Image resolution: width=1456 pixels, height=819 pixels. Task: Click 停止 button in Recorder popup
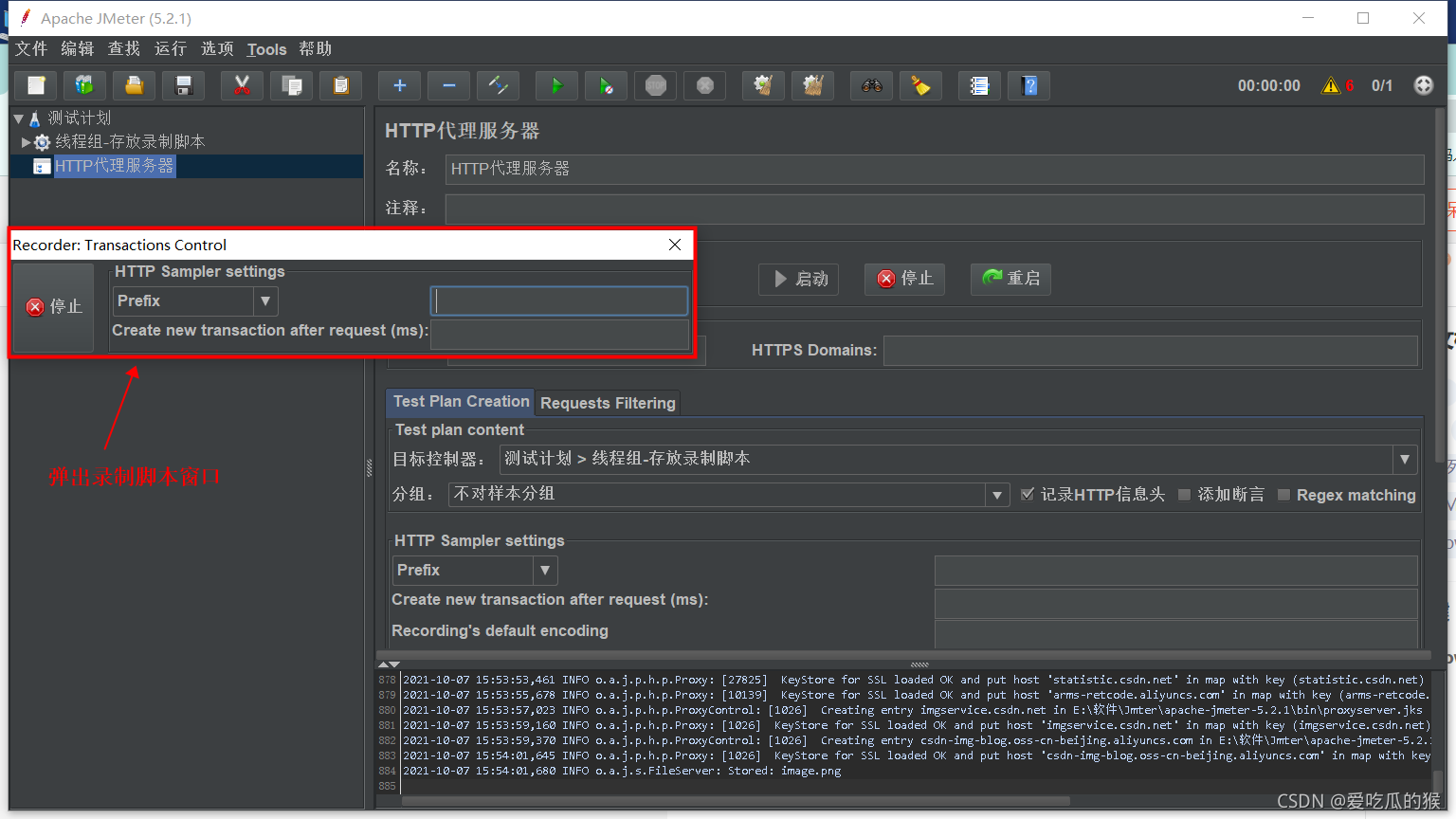tap(54, 307)
